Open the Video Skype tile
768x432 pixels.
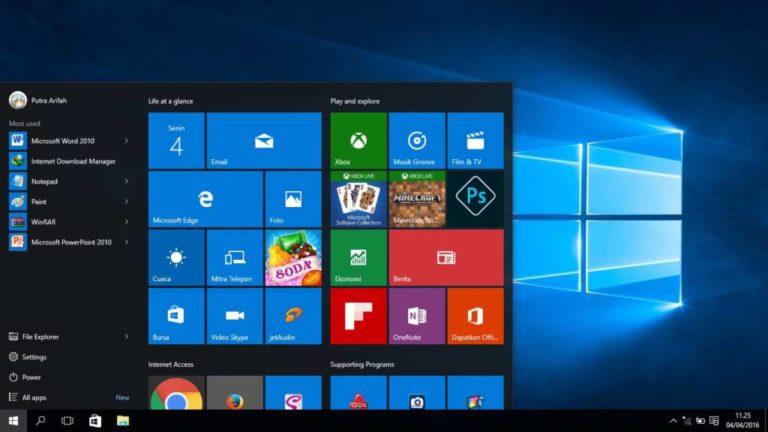click(x=235, y=316)
